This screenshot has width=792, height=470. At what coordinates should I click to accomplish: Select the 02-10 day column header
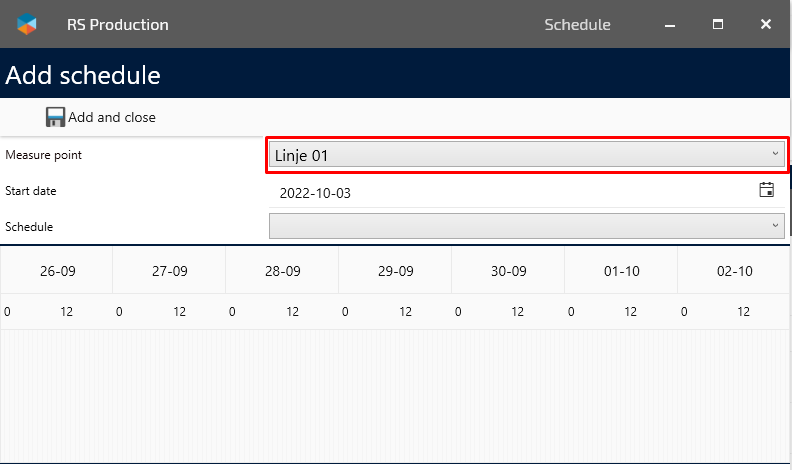[x=735, y=271]
